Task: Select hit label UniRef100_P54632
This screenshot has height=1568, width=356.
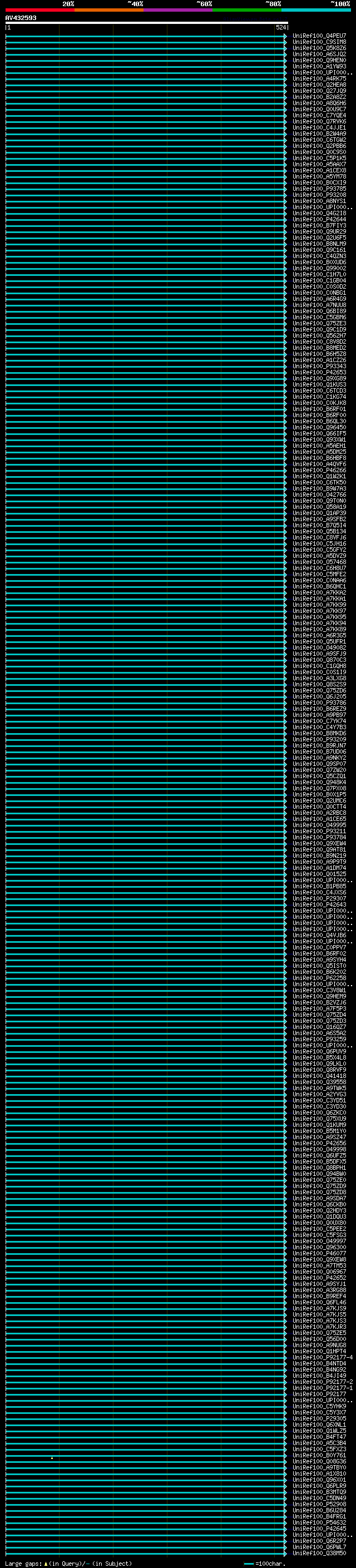Action: 319,1522
